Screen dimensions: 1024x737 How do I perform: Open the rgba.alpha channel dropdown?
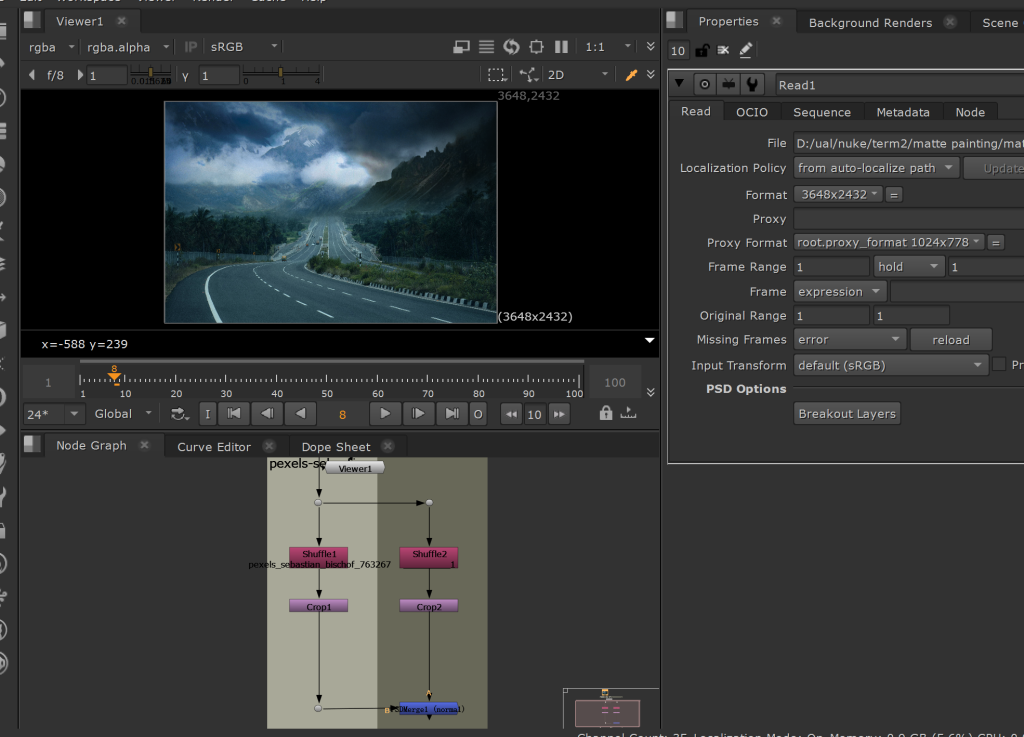127,47
